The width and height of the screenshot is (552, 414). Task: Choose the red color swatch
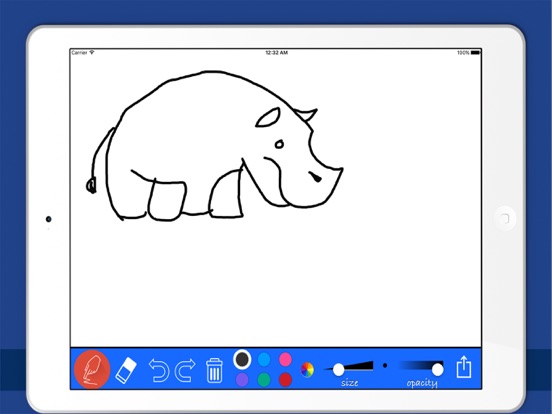pos(285,380)
